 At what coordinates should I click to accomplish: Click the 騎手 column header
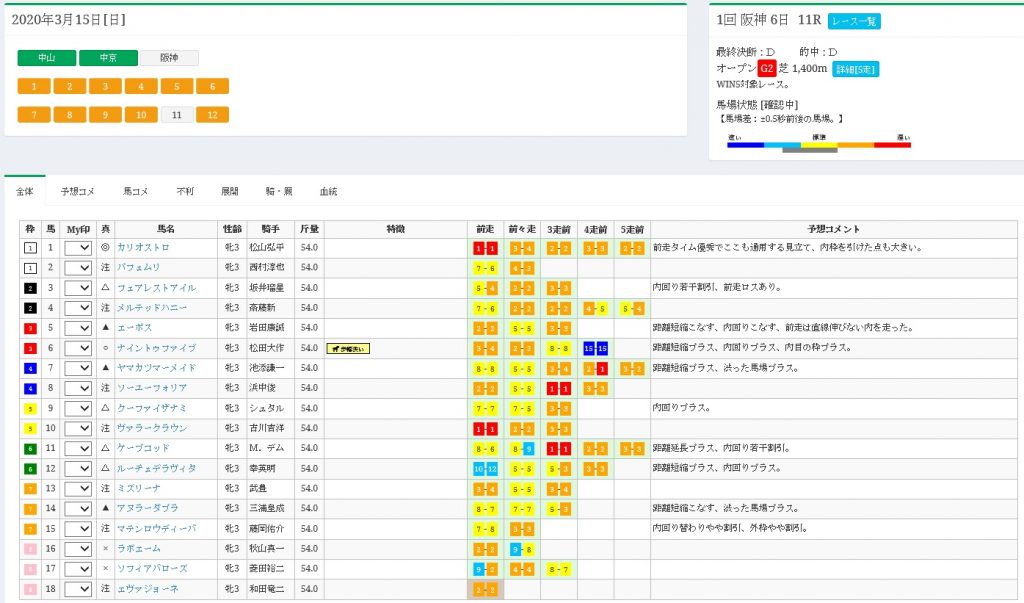pyautogui.click(x=270, y=229)
